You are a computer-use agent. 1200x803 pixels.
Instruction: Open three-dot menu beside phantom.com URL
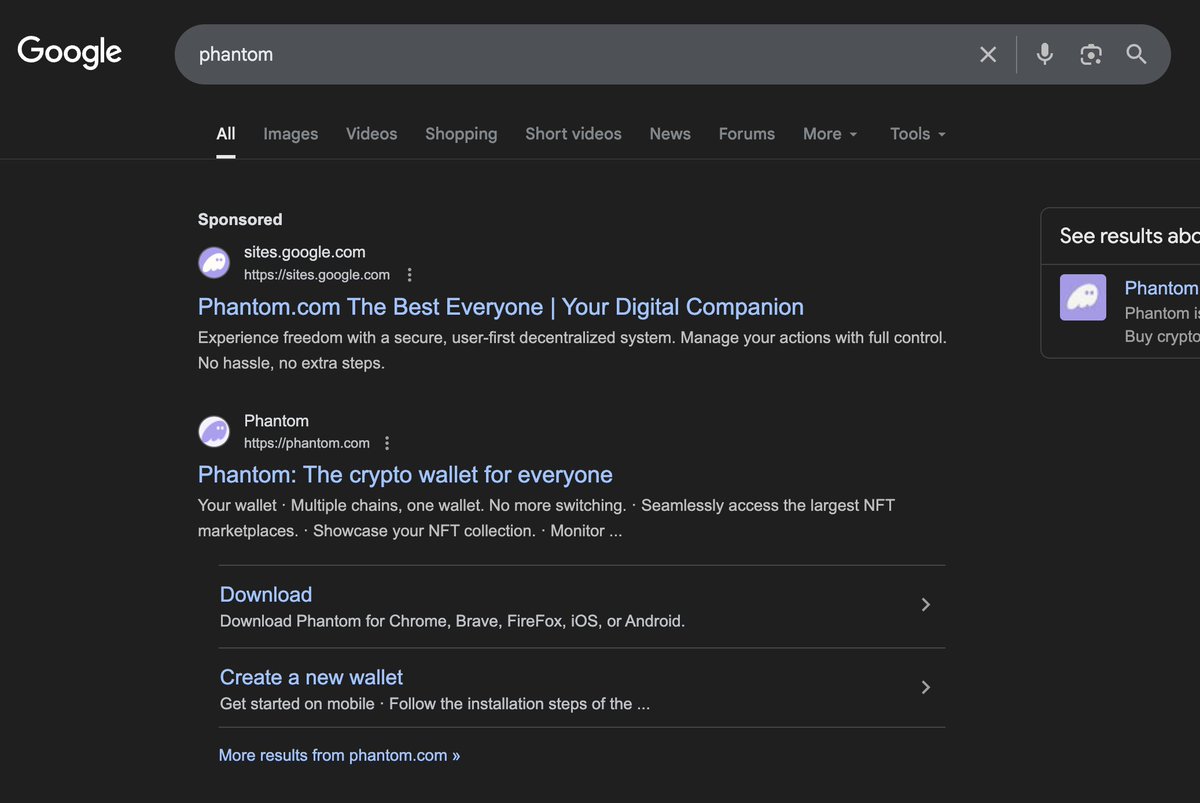[387, 443]
